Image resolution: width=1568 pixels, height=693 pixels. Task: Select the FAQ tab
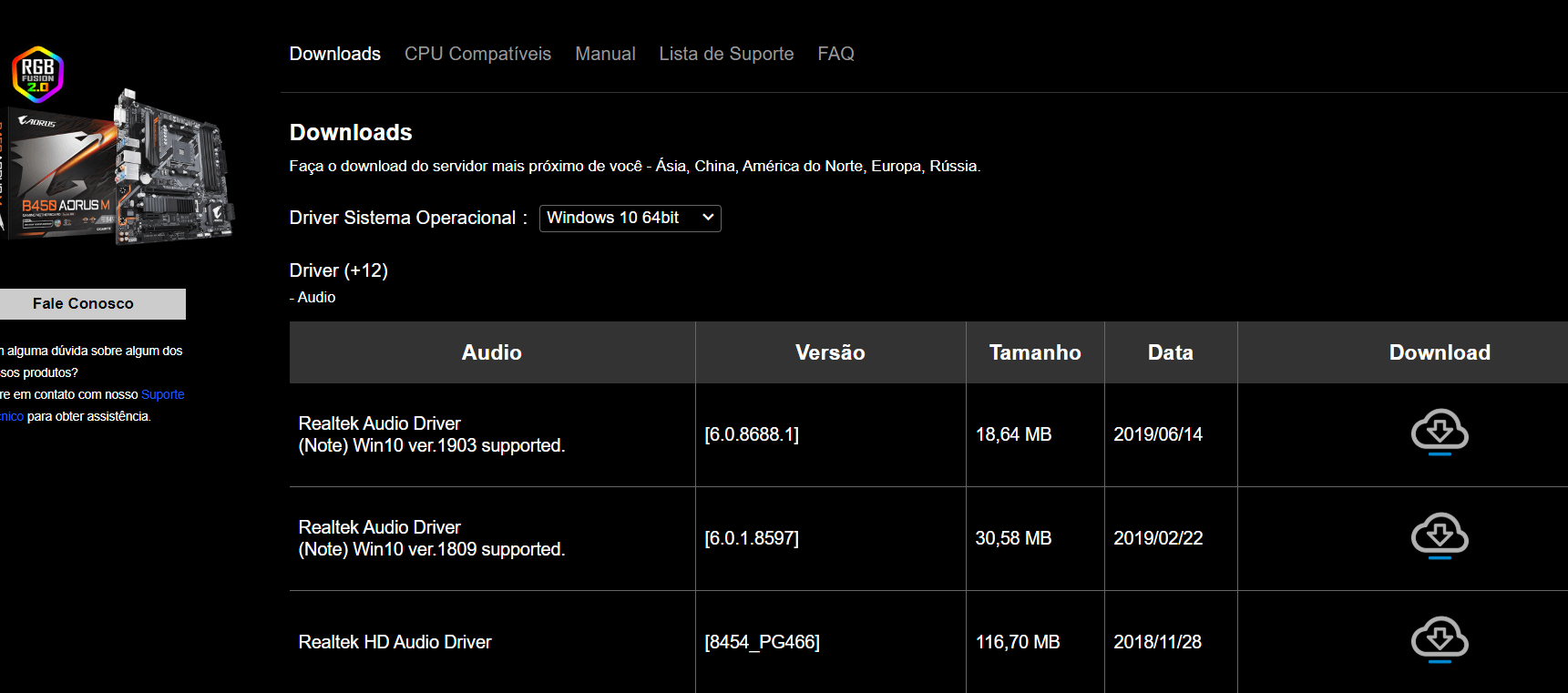[x=835, y=54]
